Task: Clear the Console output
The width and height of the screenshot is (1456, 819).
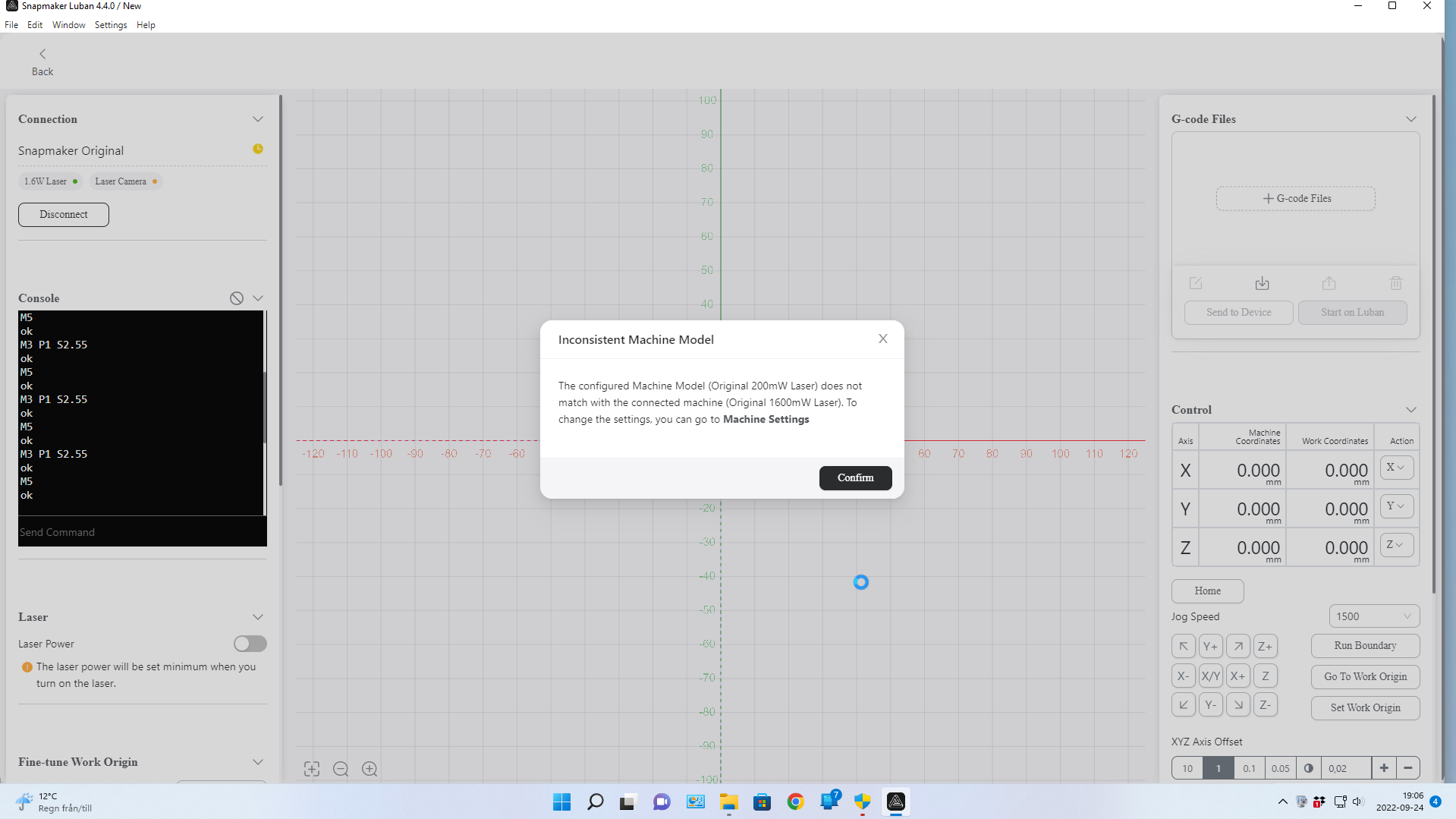Action: (237, 298)
